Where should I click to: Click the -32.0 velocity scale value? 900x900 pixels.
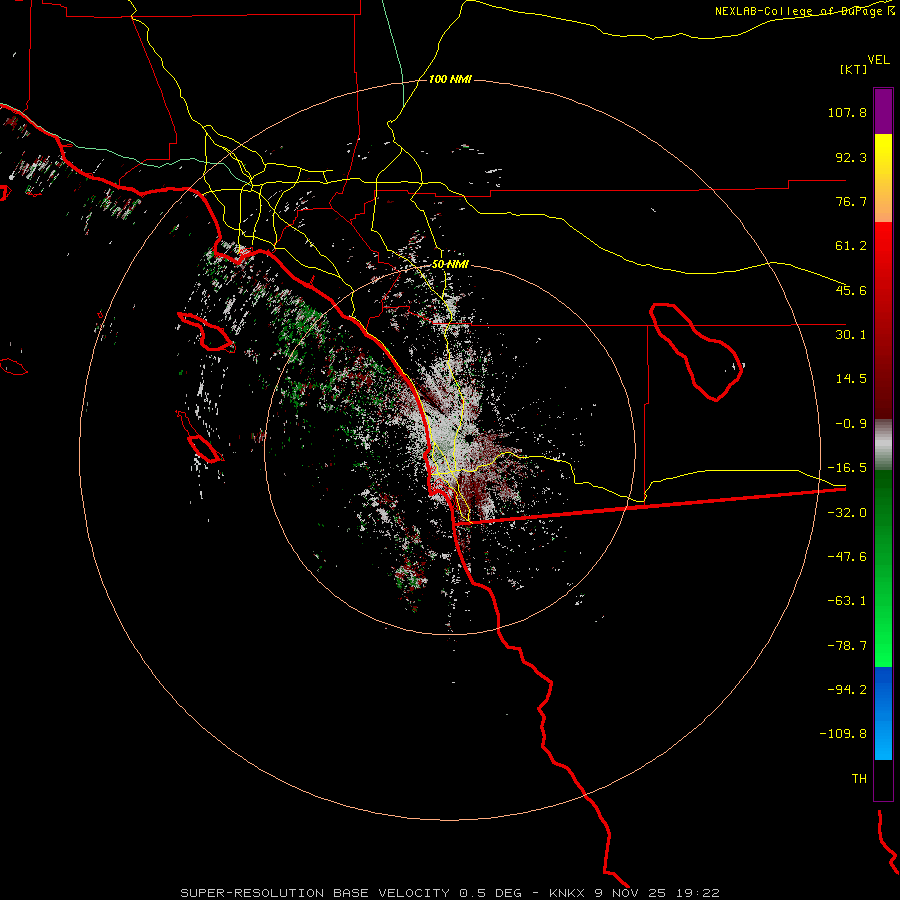tap(847, 513)
